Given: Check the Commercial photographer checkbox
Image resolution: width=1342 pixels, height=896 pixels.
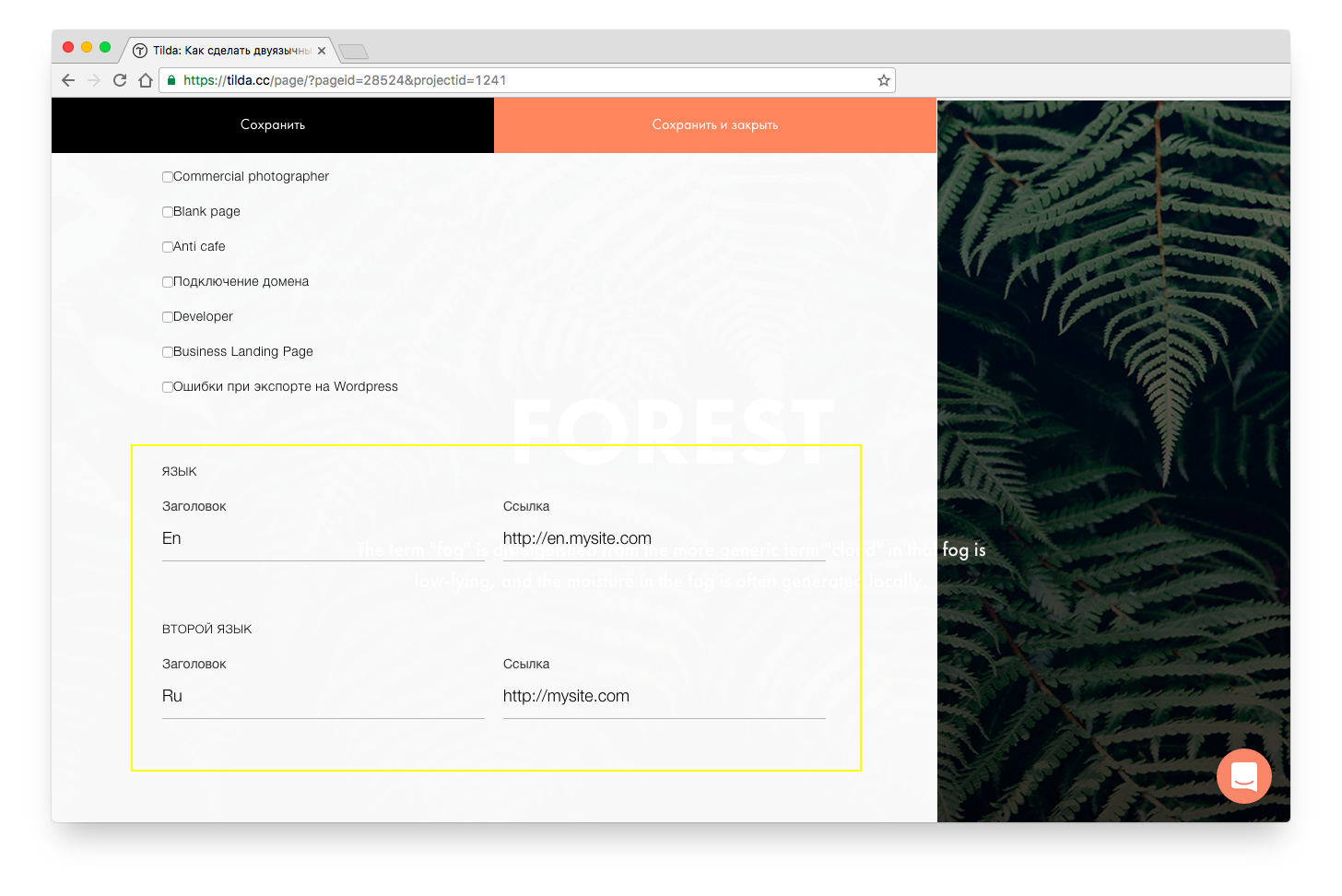Looking at the screenshot, I should [168, 177].
